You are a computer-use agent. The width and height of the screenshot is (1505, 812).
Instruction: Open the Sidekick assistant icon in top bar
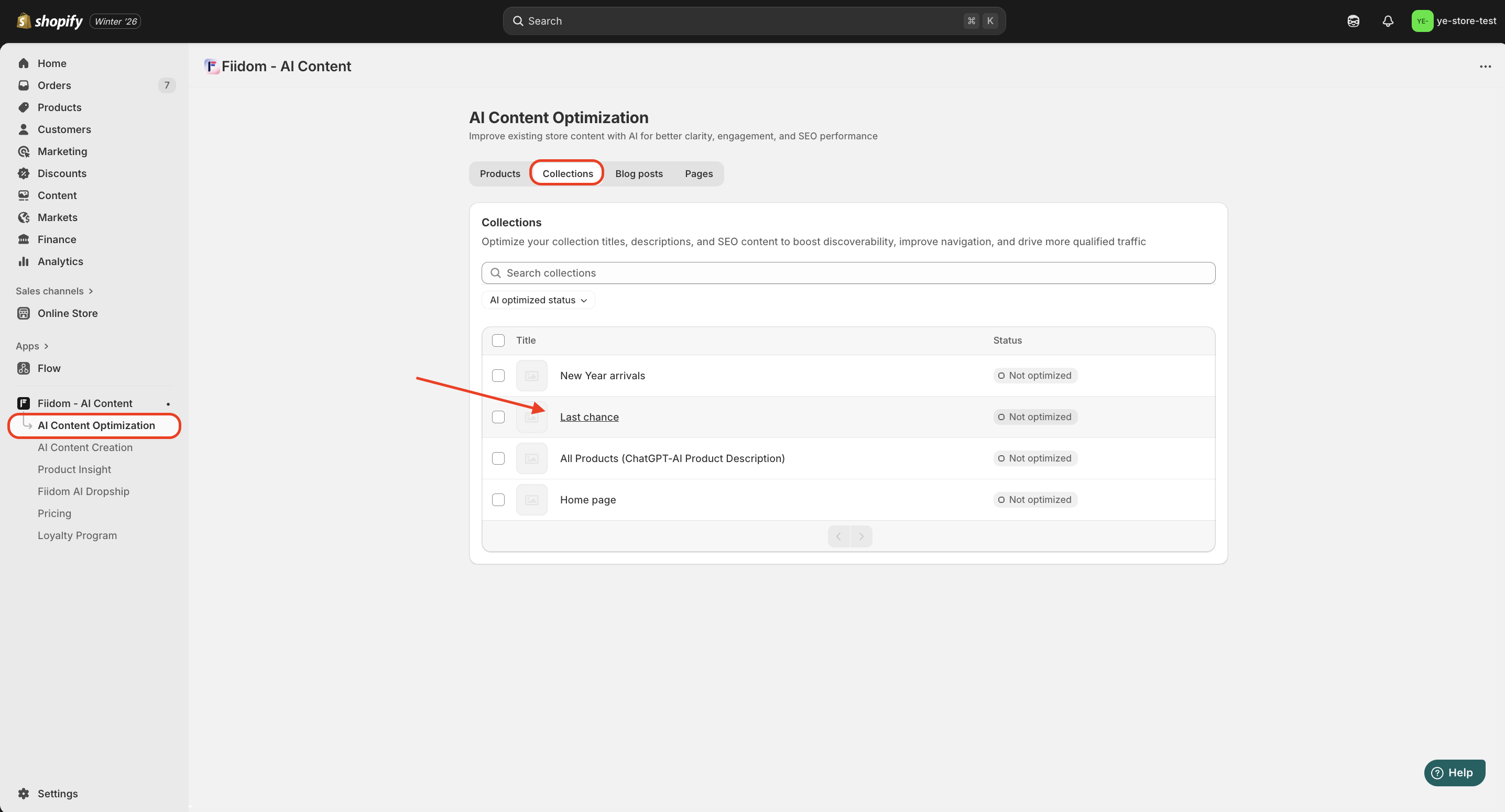coord(1353,21)
